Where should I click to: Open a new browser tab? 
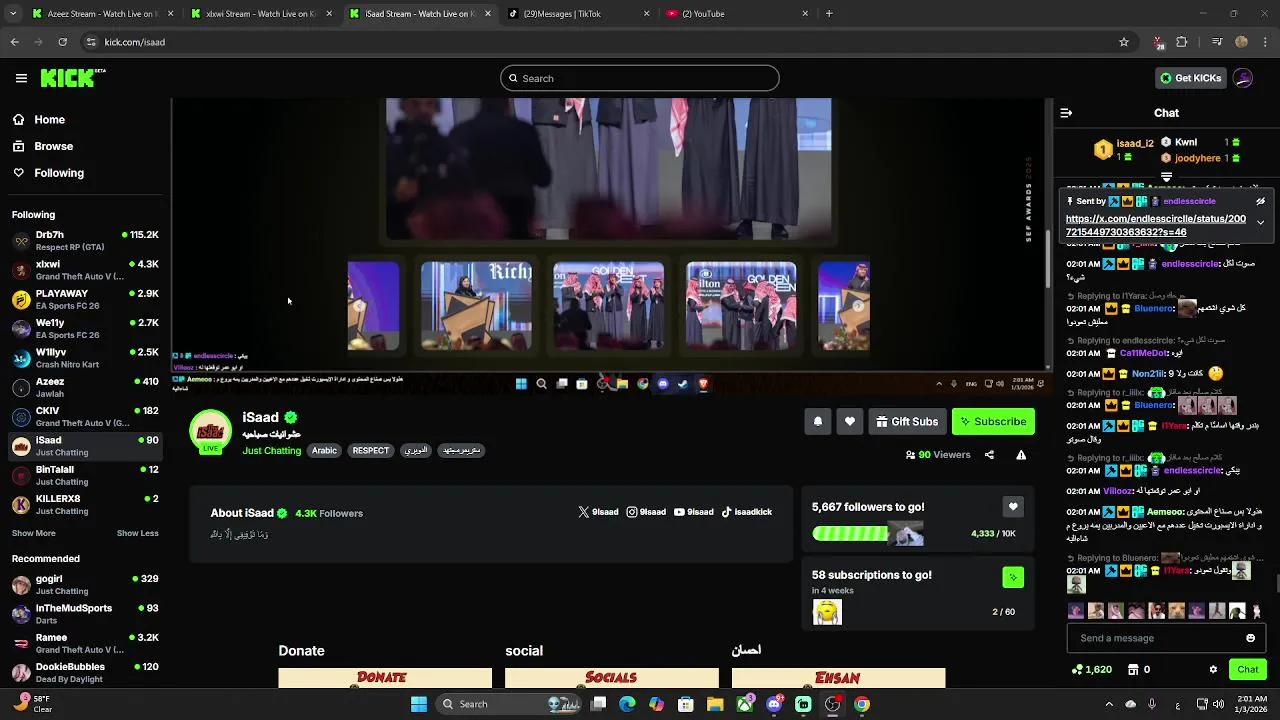click(x=829, y=14)
